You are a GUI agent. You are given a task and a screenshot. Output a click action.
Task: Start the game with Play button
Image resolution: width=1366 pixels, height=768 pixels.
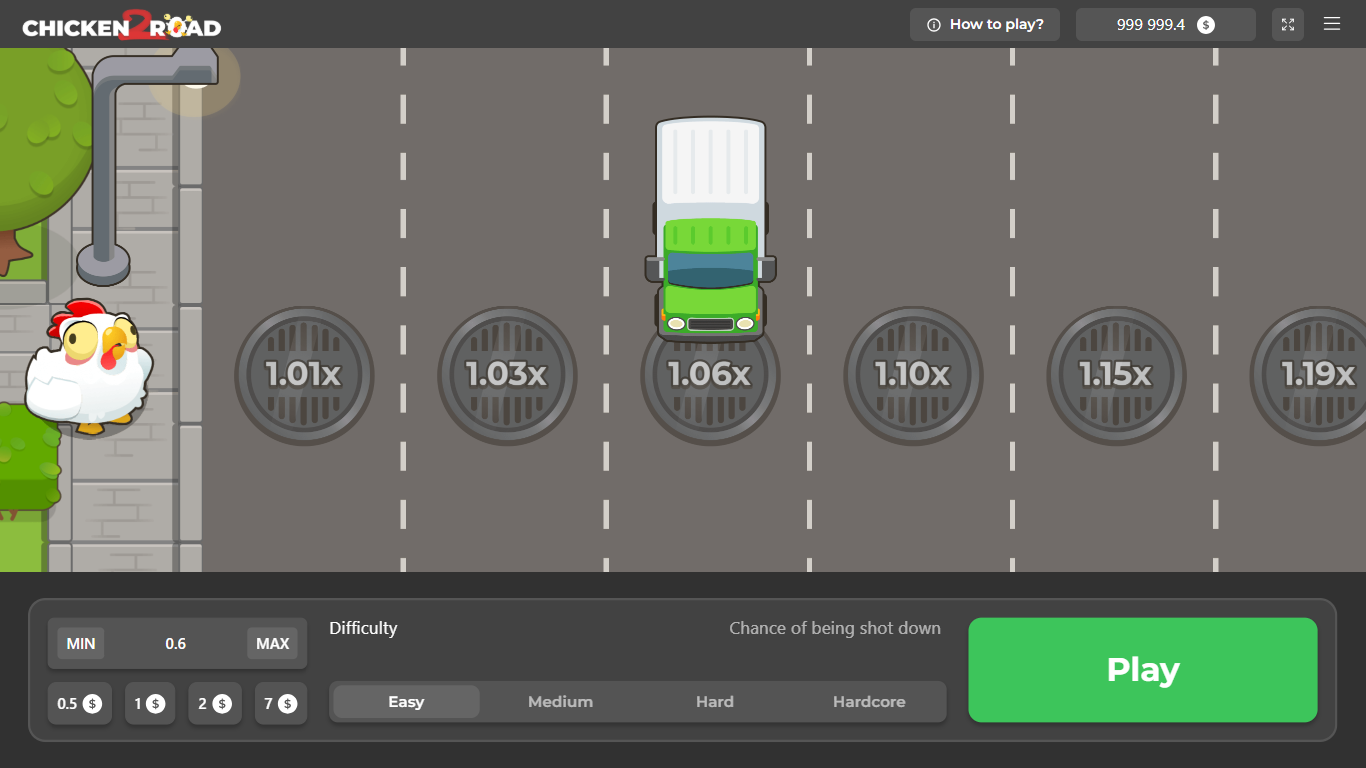1143,670
